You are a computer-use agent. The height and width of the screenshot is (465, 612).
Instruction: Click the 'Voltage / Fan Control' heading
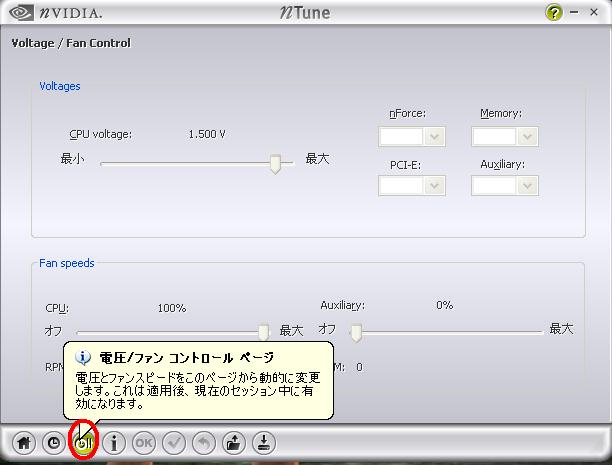pyautogui.click(x=71, y=43)
